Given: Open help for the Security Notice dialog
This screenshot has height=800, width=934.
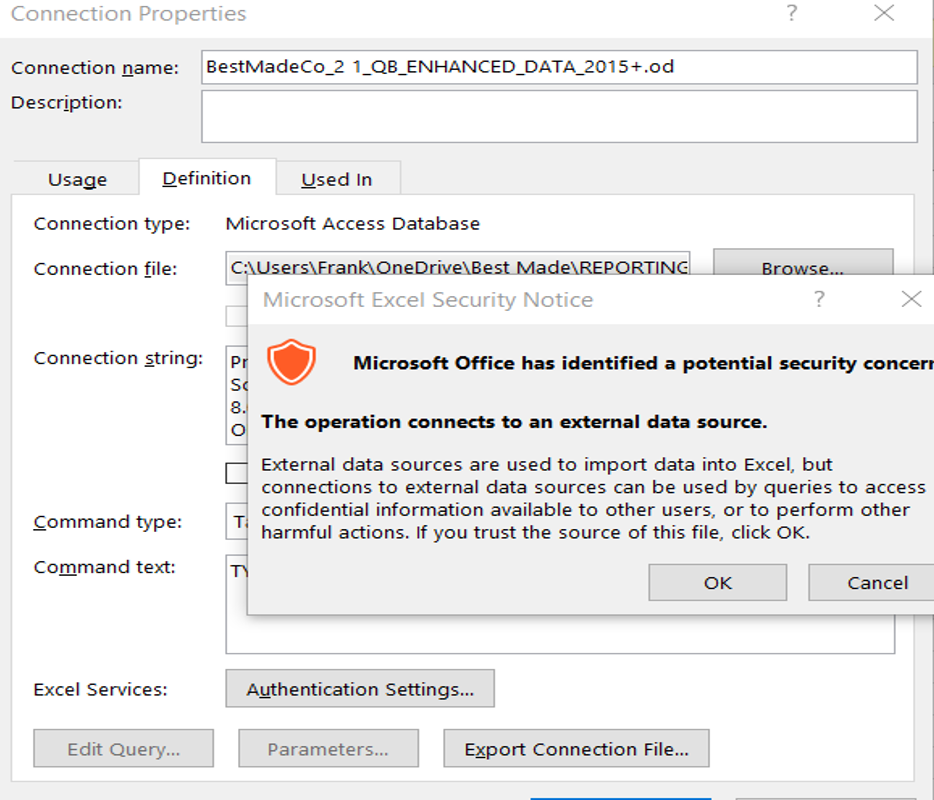Looking at the screenshot, I should (820, 299).
